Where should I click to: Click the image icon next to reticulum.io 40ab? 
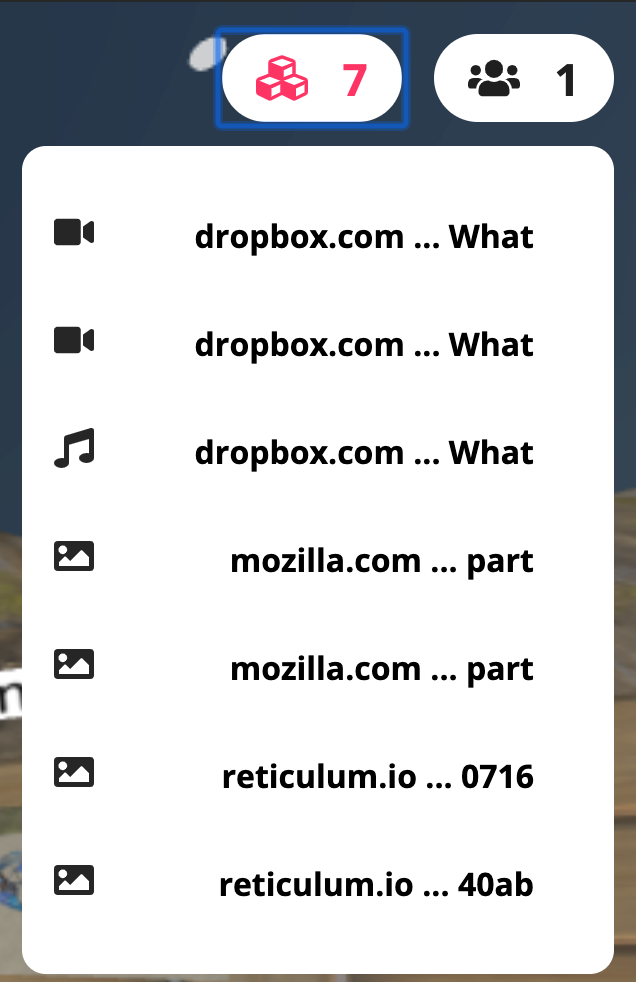(x=74, y=881)
